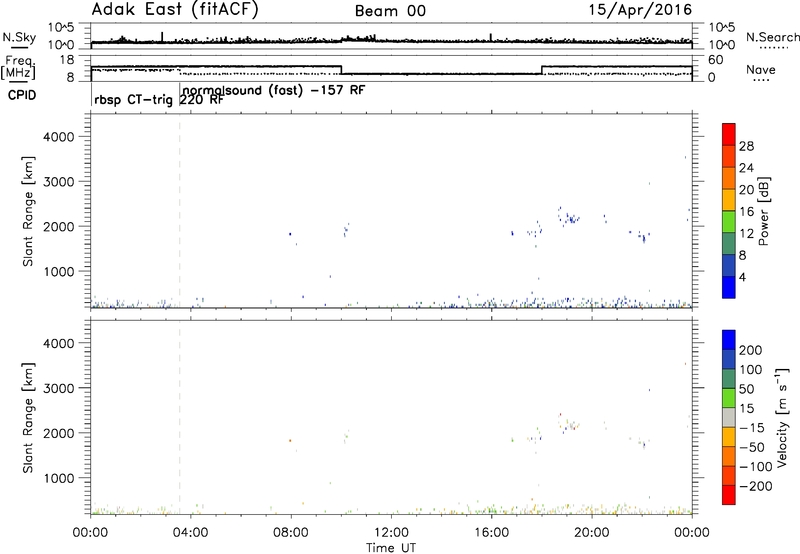This screenshot has height=554, width=800.
Task: Click the 'Adak East (fitACF)' title
Action: point(174,10)
